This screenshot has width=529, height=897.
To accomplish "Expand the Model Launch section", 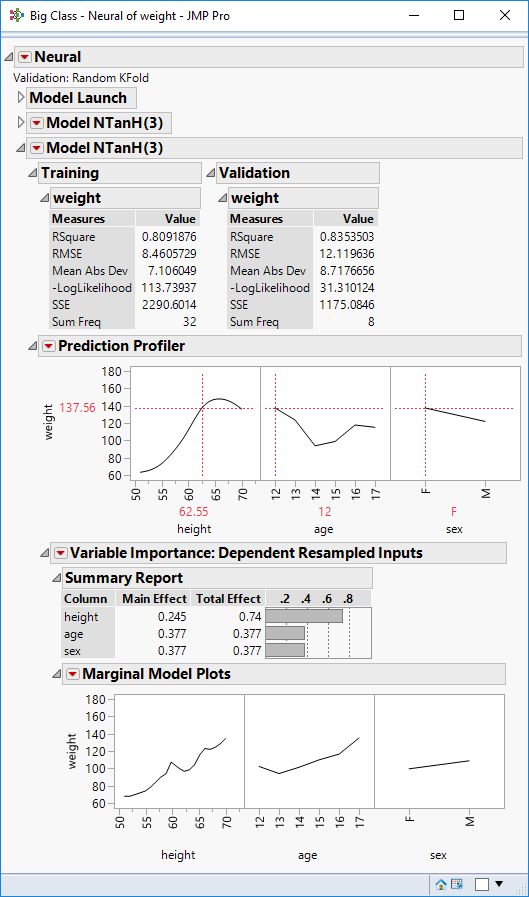I will point(21,97).
